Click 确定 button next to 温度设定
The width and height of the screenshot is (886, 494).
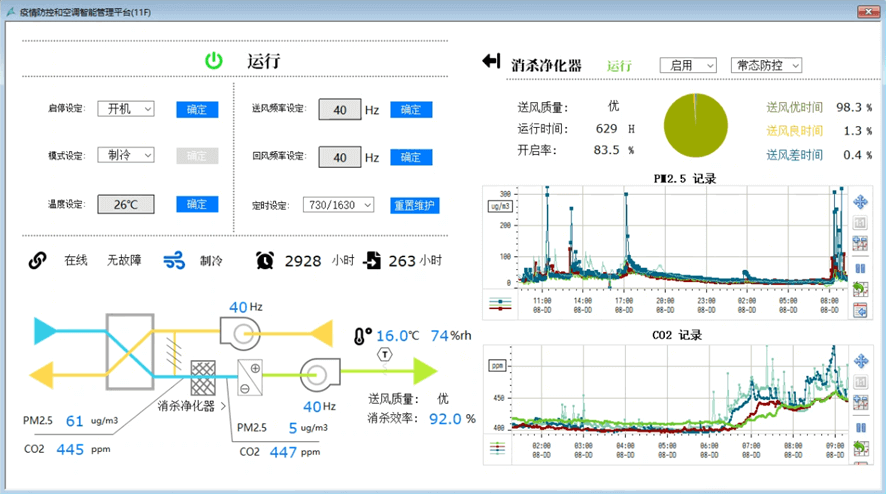[197, 204]
